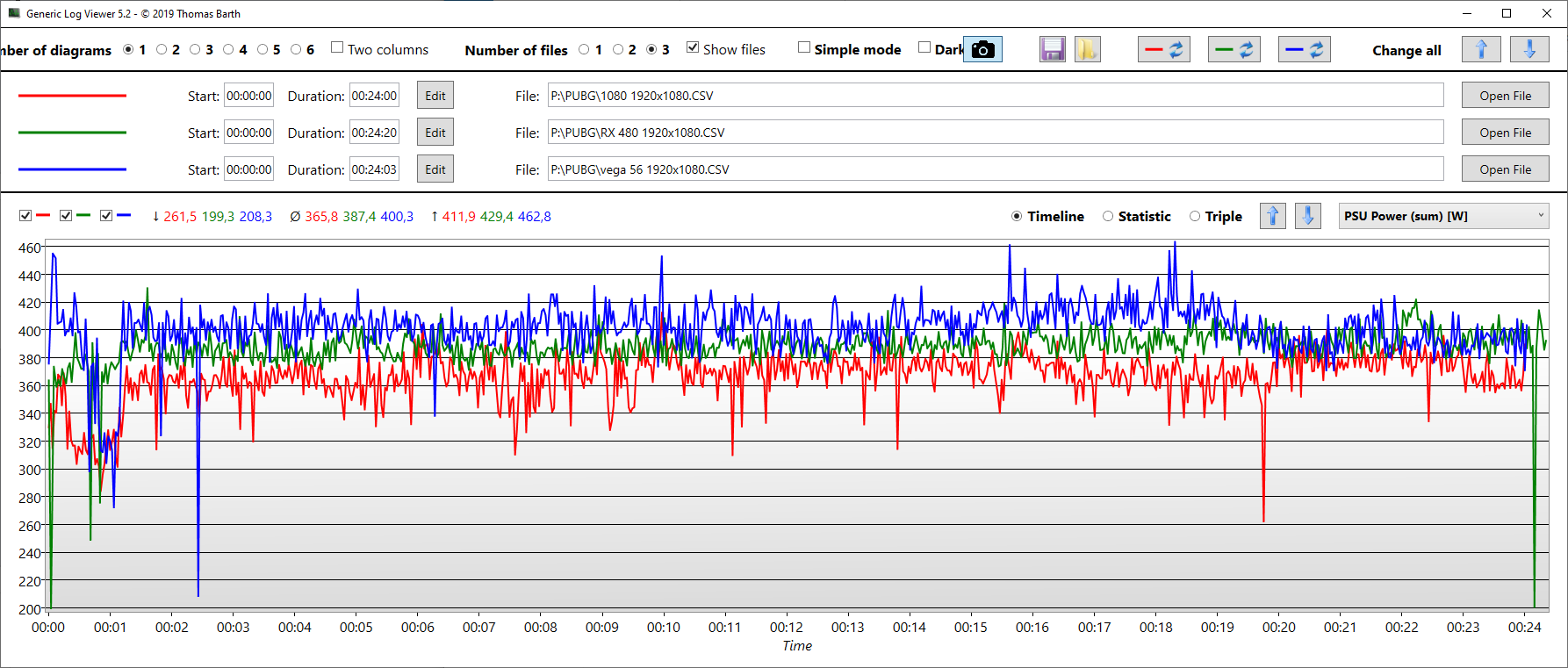1568x668 pixels.
Task: Uncheck the Show files checkbox
Action: click(x=693, y=47)
